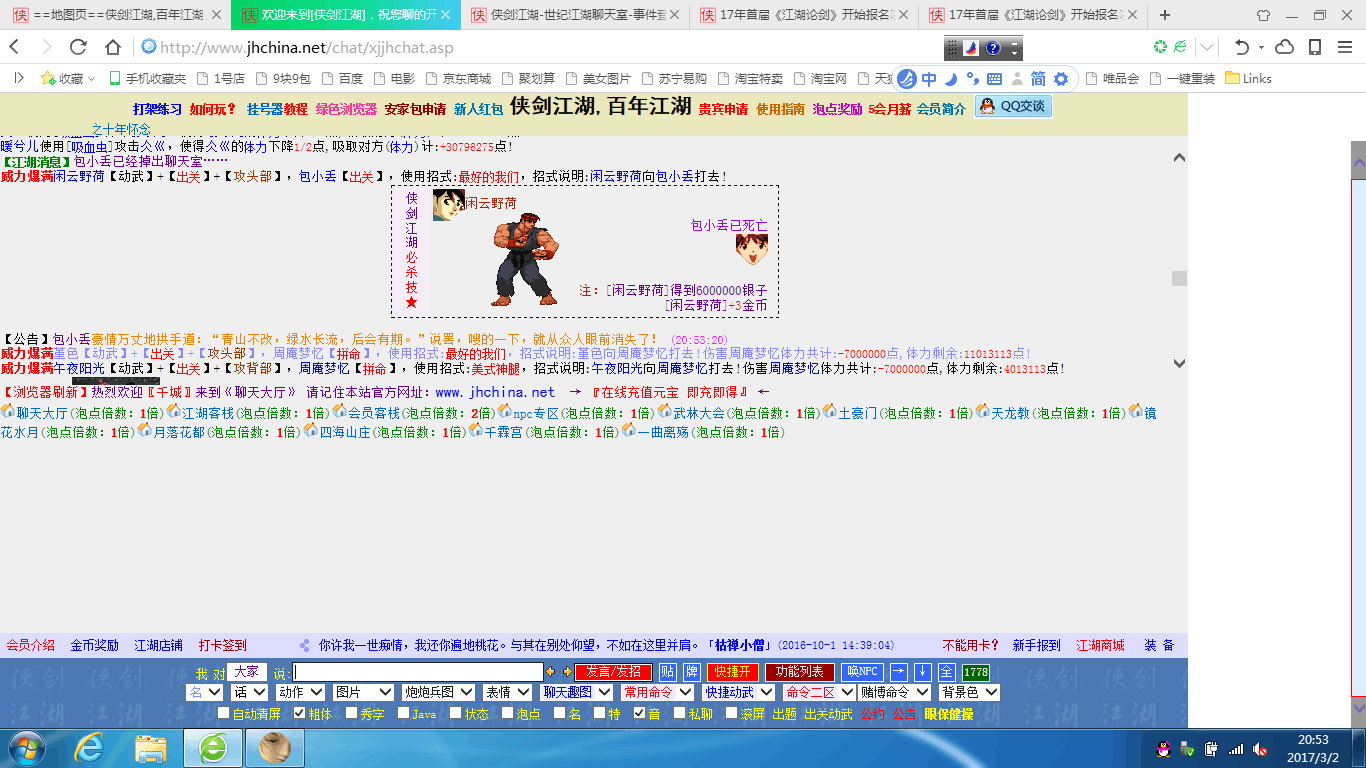Click the 闲云野荷 avatar picture
The image size is (1366, 768).
pyautogui.click(x=449, y=204)
